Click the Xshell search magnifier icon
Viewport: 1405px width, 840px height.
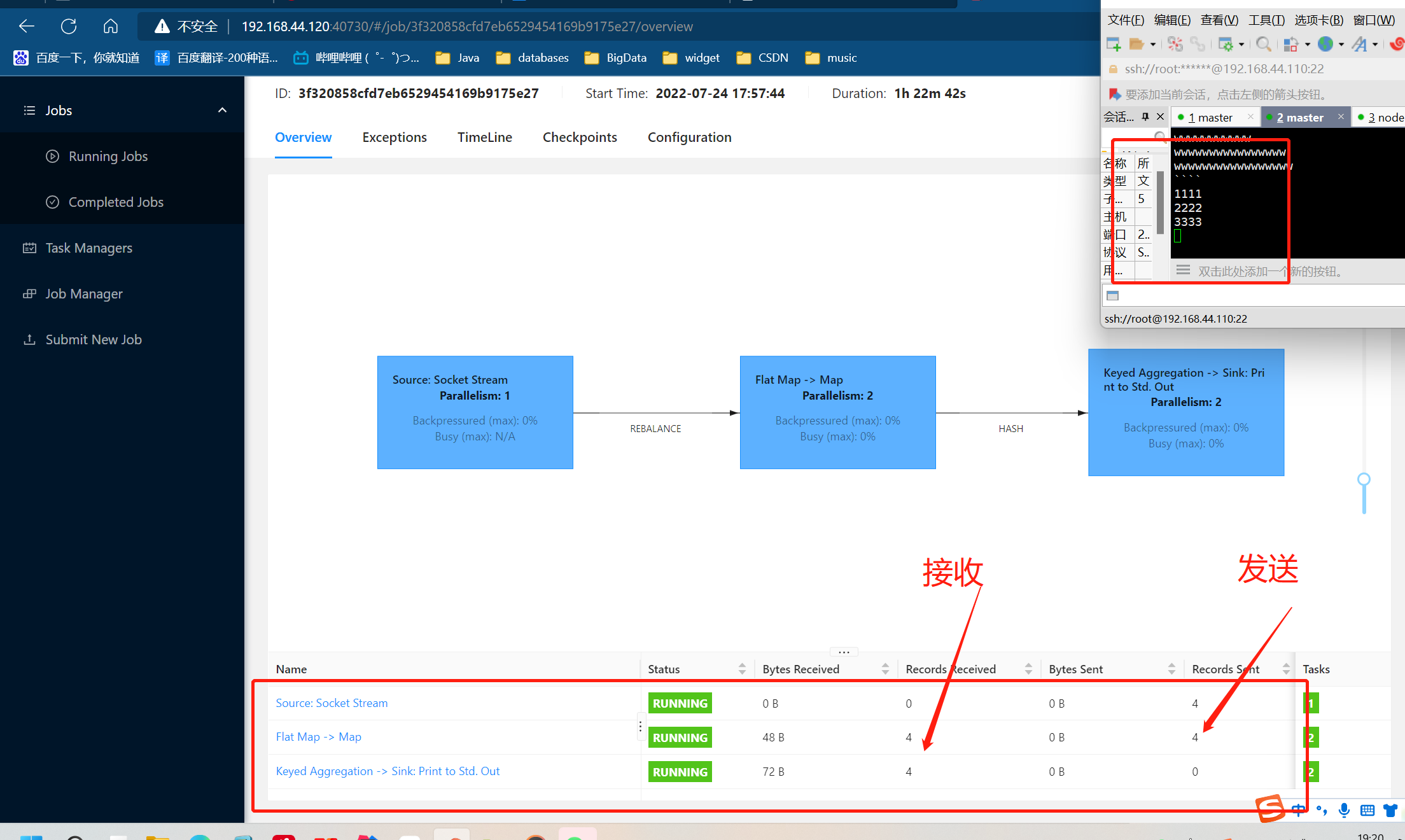click(x=1263, y=44)
